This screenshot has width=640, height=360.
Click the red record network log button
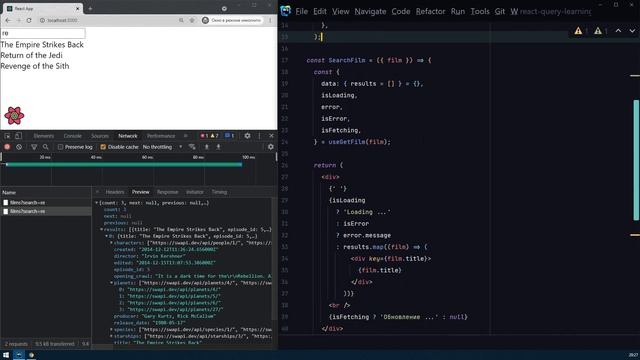[x=7, y=147]
